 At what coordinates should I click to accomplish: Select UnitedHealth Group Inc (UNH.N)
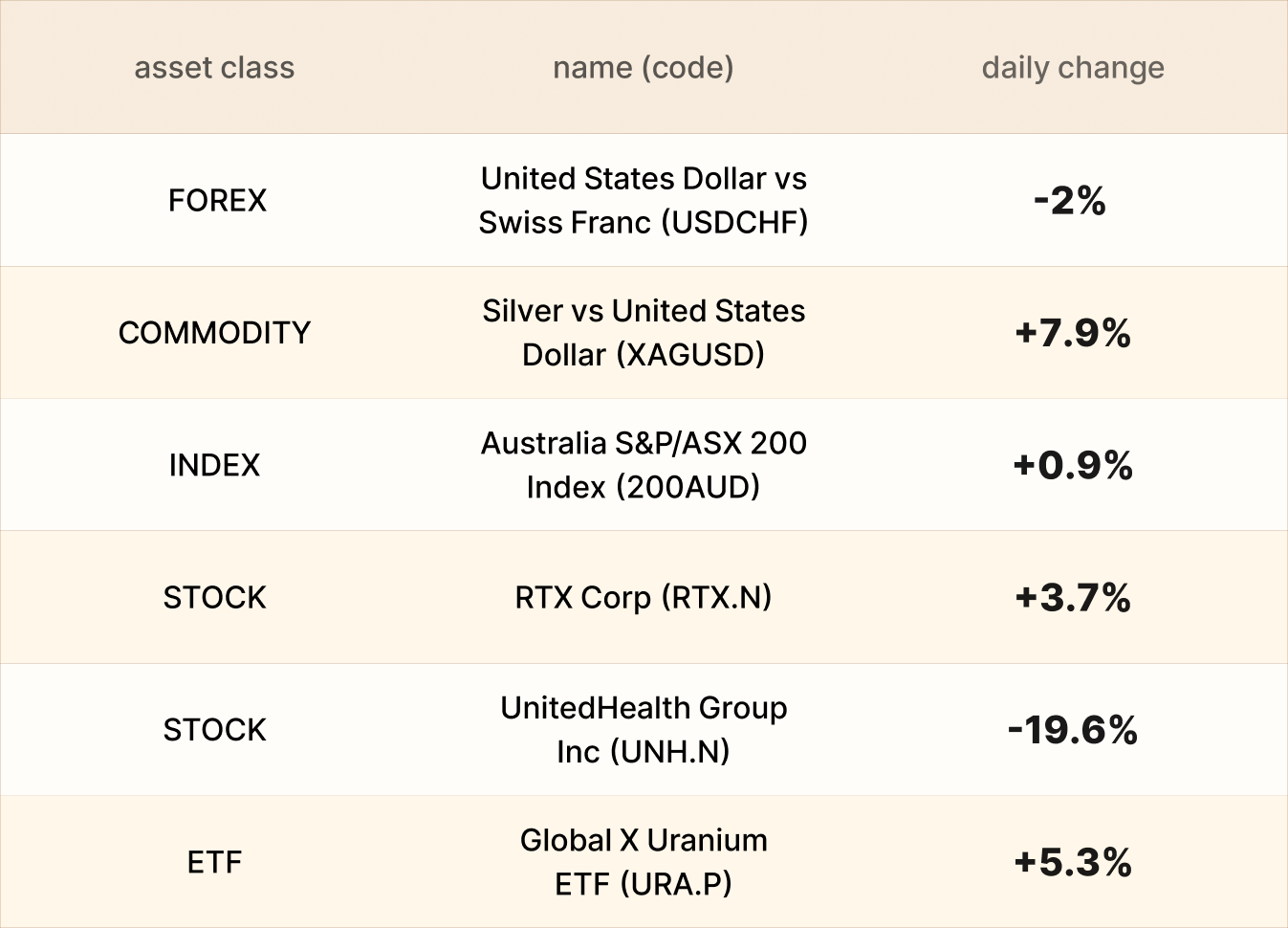coord(643,730)
